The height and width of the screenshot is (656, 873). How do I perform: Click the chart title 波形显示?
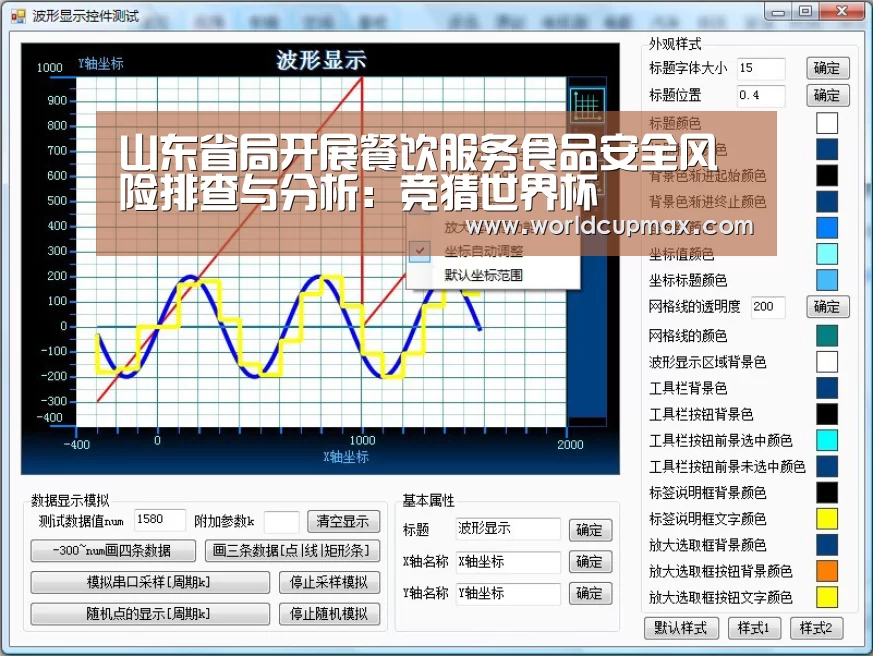pos(321,60)
